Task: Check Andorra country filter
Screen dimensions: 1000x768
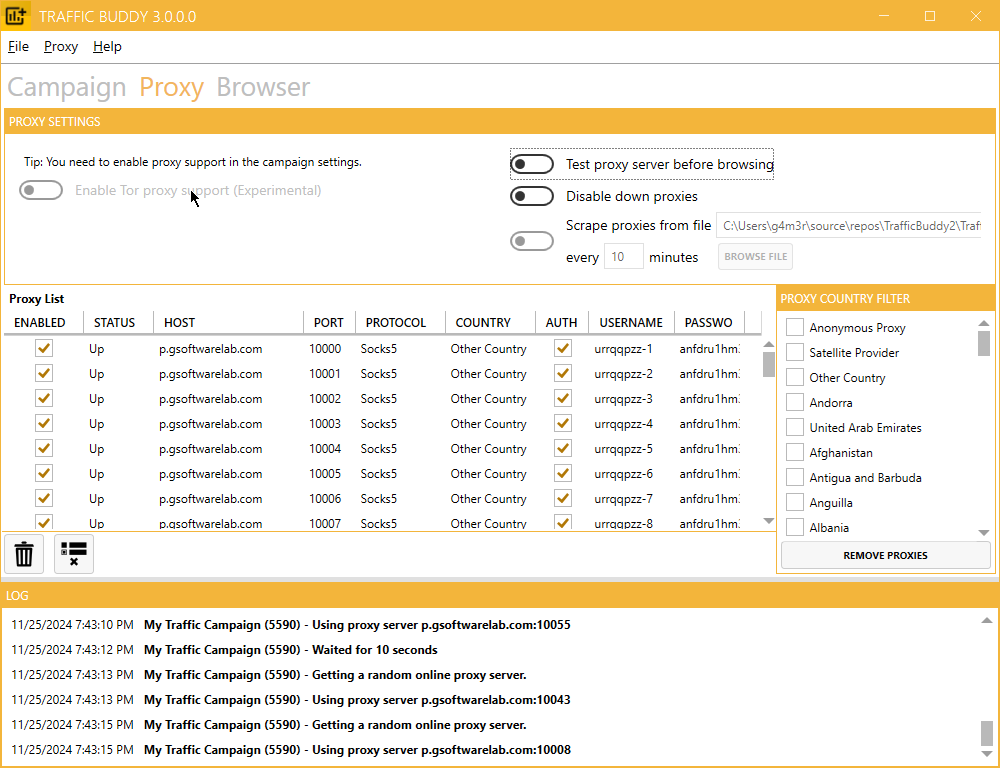Action: [795, 402]
